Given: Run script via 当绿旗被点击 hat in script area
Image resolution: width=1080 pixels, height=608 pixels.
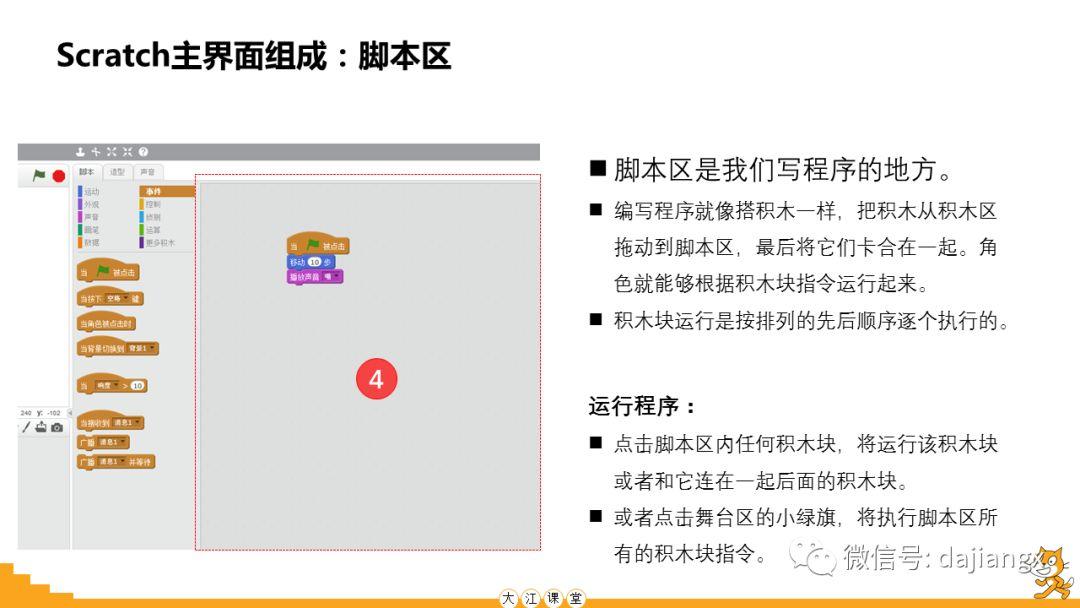Looking at the screenshot, I should (318, 244).
